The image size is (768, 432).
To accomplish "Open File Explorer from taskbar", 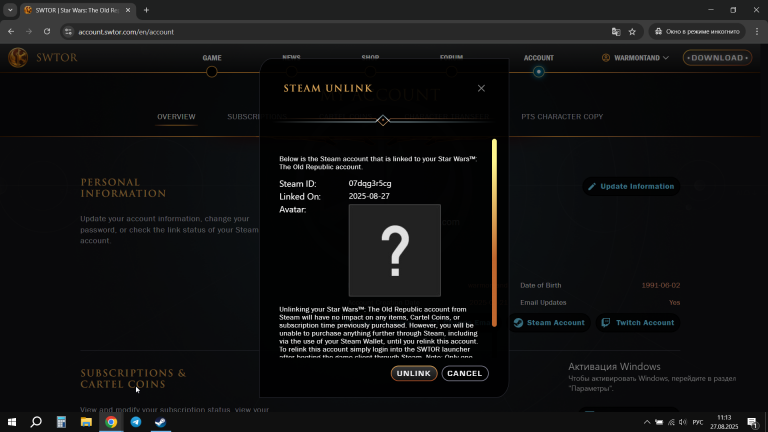I will (x=86, y=422).
